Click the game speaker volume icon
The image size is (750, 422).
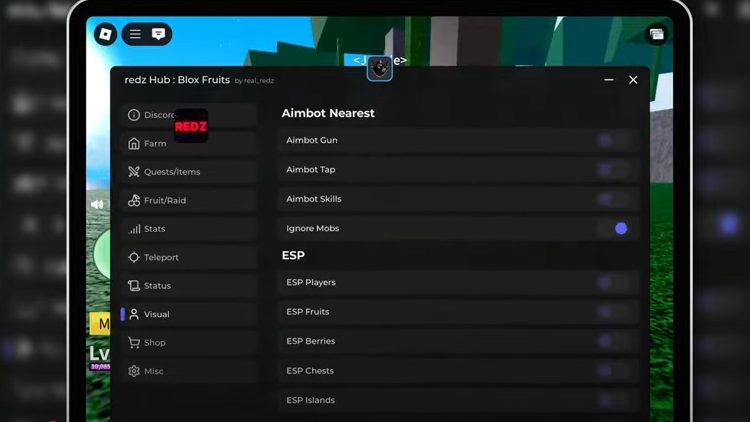(x=97, y=204)
